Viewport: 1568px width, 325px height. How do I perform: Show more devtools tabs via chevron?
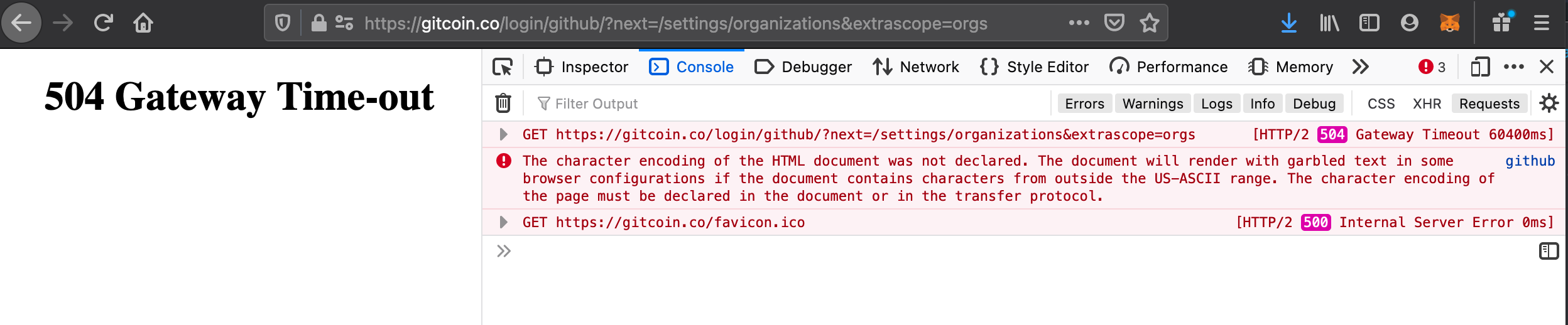1361,67
